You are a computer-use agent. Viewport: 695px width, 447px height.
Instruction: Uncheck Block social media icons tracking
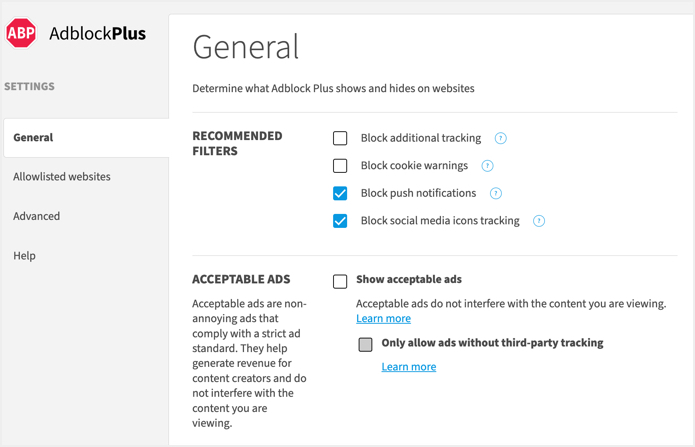(340, 221)
